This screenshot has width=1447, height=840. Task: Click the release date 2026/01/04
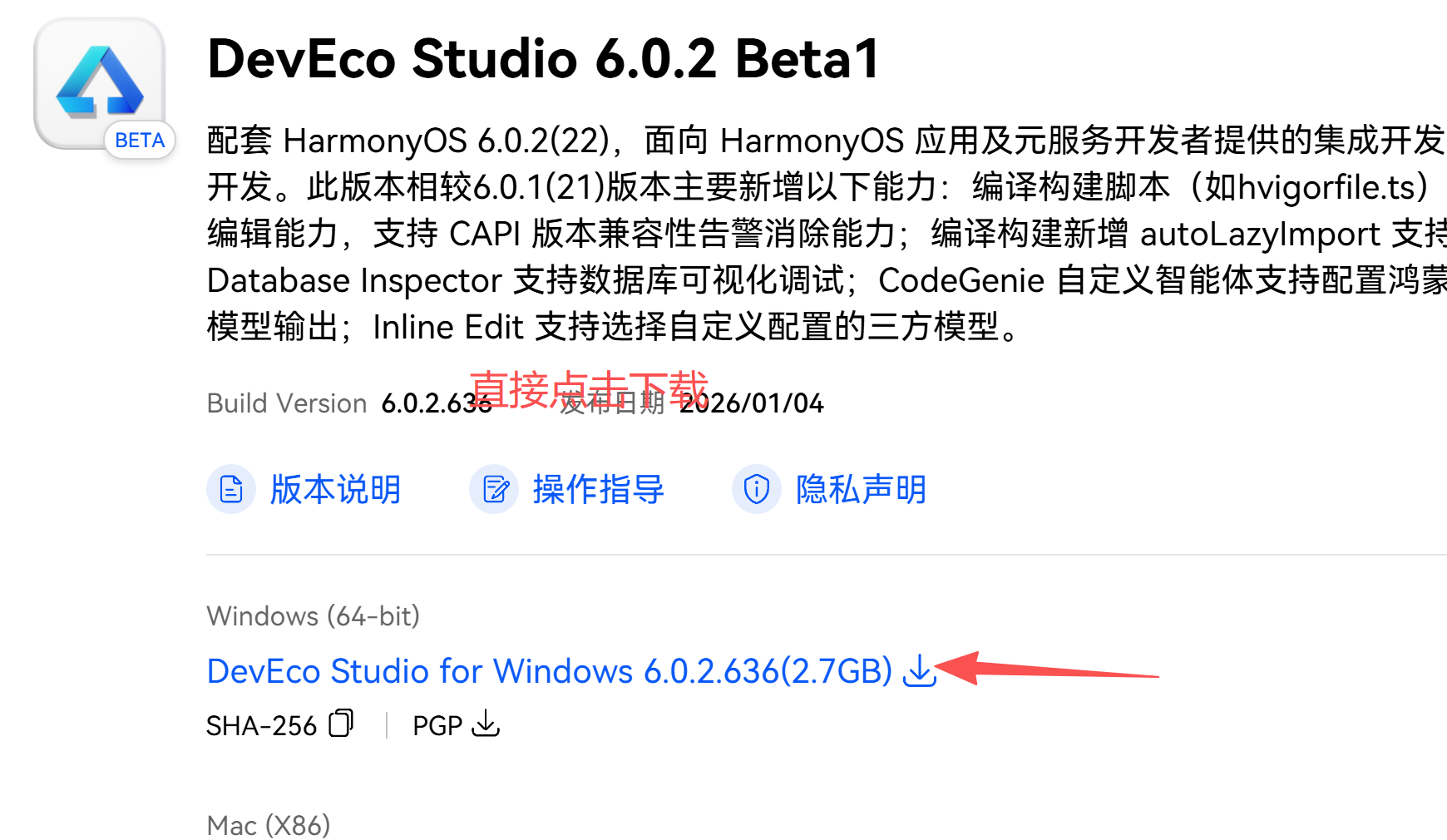[x=753, y=404]
